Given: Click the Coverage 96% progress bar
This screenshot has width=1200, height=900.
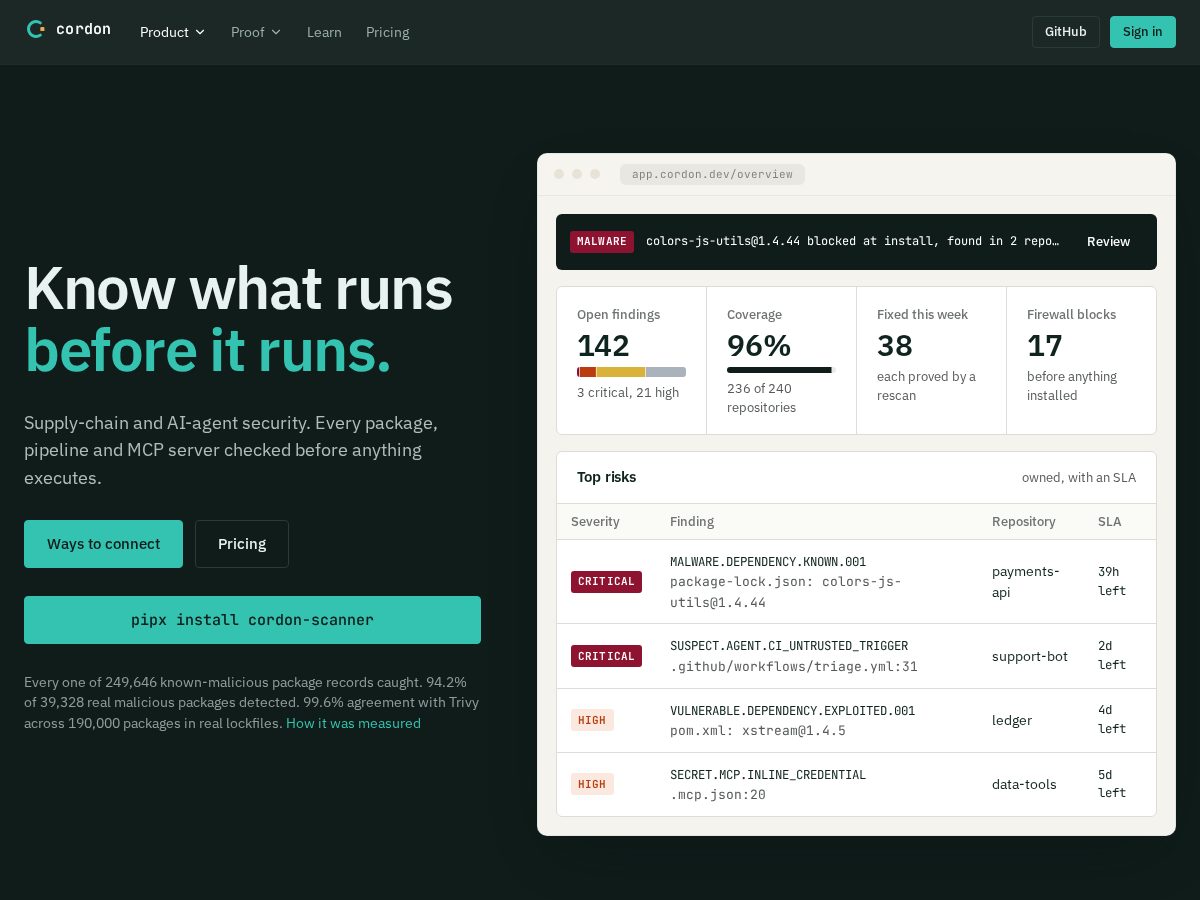Looking at the screenshot, I should [780, 370].
